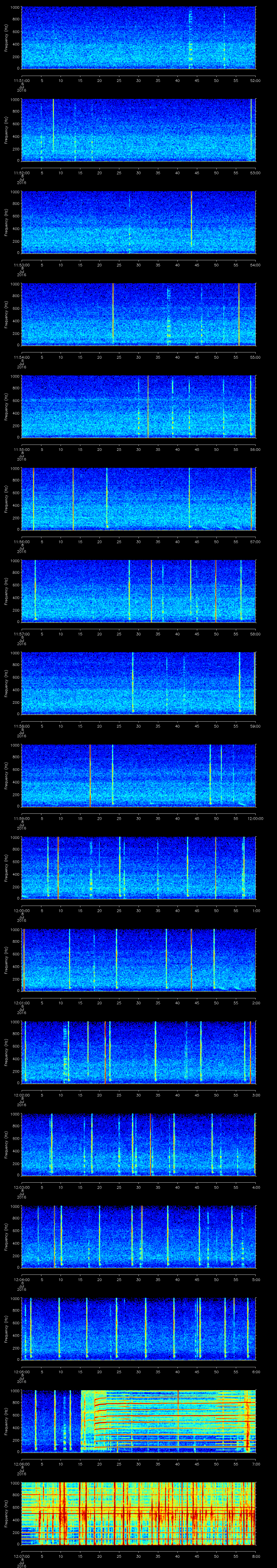Image resolution: width=277 pixels, height=1568 pixels.
Task: Select the spectrogram panel starting at 11:59:00
Action: coord(138,776)
